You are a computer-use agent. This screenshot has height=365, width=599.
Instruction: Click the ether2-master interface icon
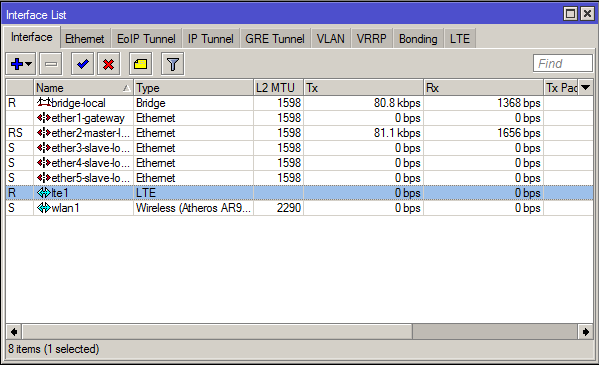(44, 133)
